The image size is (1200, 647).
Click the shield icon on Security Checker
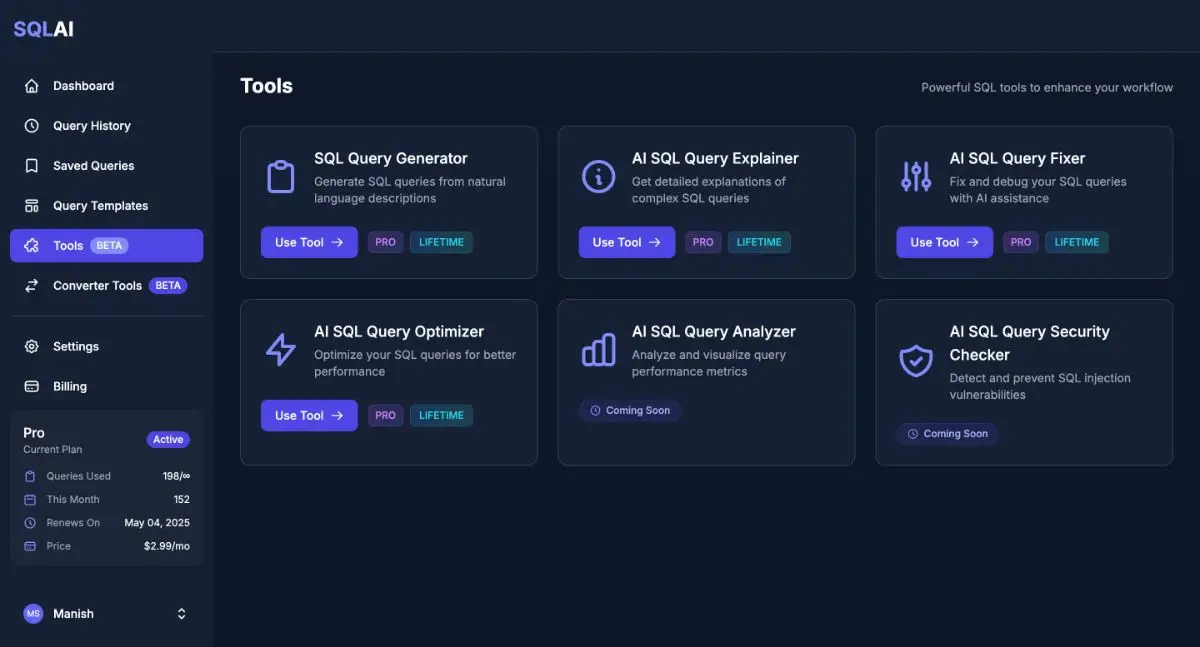[x=916, y=360]
